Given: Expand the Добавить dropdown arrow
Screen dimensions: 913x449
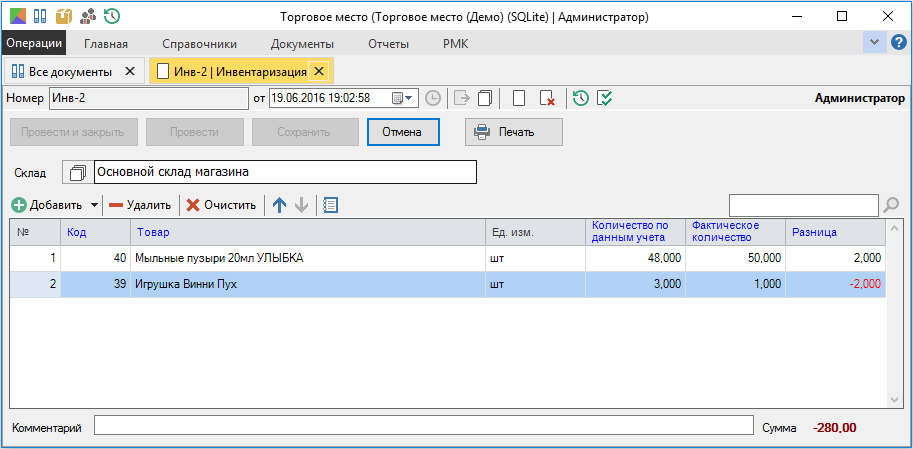Looking at the screenshot, I should [94, 205].
